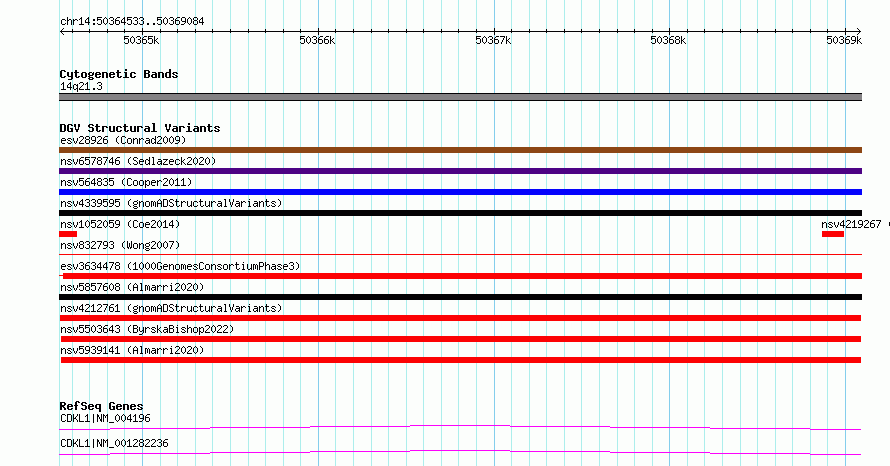Click the black nsv4339595 variant bar

click(460, 213)
